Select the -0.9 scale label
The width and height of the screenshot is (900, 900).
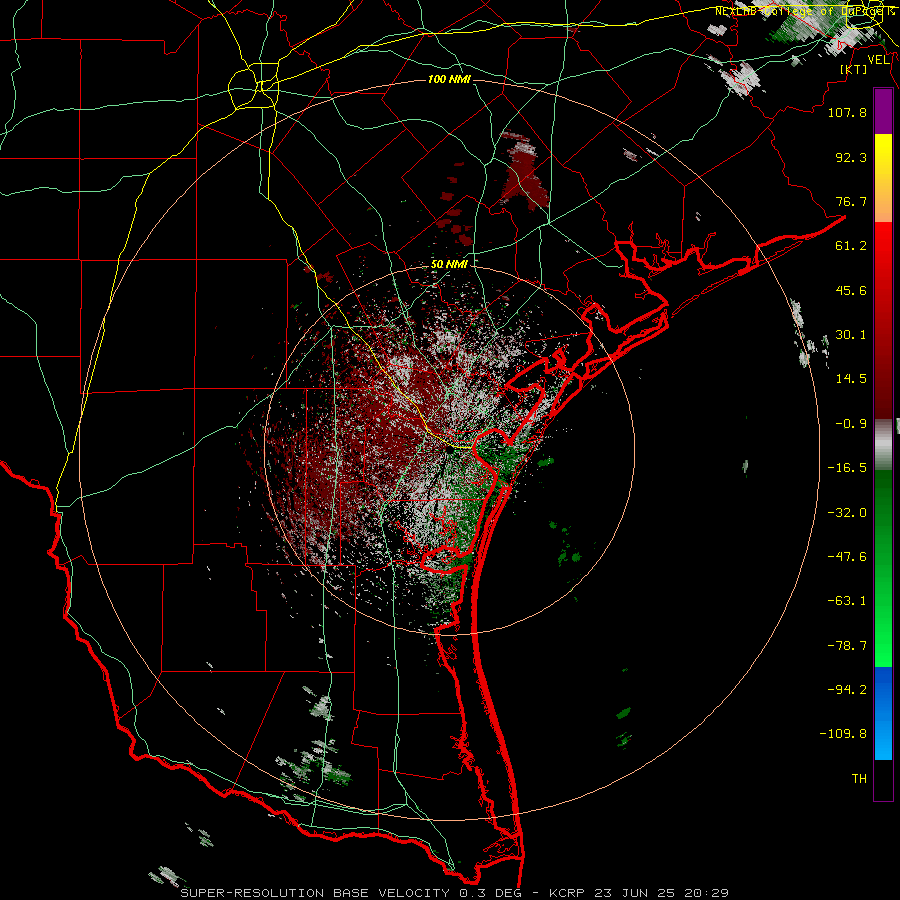coord(851,424)
